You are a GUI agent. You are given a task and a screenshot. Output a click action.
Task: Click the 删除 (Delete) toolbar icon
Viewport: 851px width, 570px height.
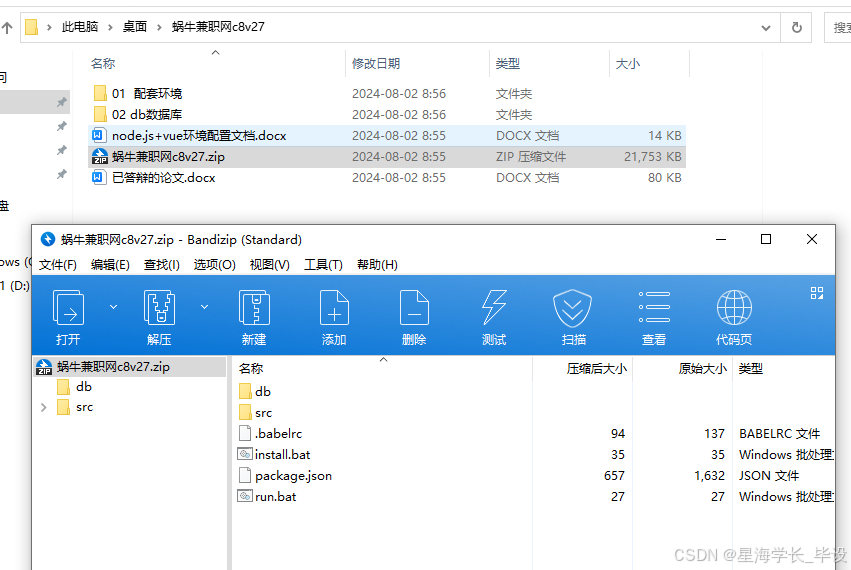pyautogui.click(x=414, y=308)
